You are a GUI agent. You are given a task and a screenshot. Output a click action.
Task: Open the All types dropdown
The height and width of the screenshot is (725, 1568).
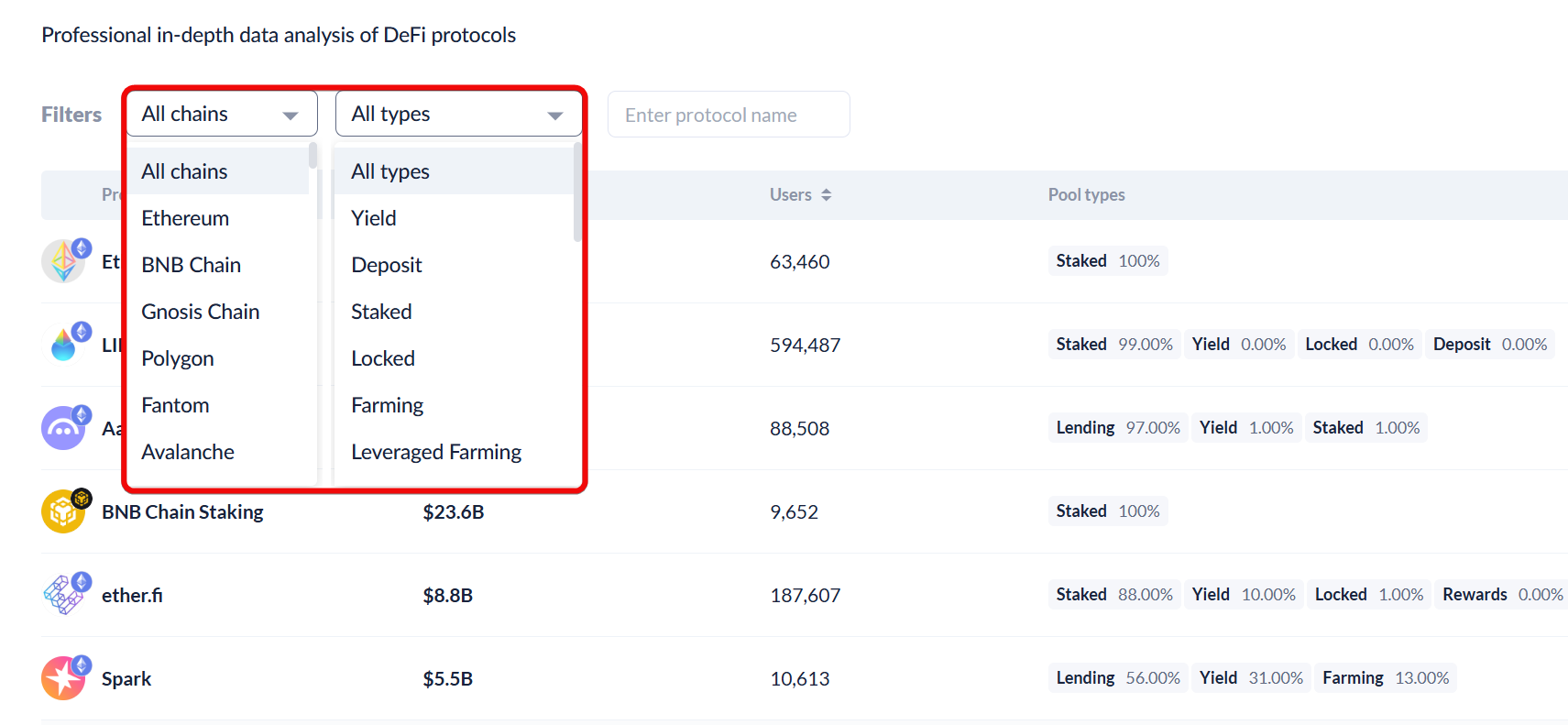tap(457, 115)
